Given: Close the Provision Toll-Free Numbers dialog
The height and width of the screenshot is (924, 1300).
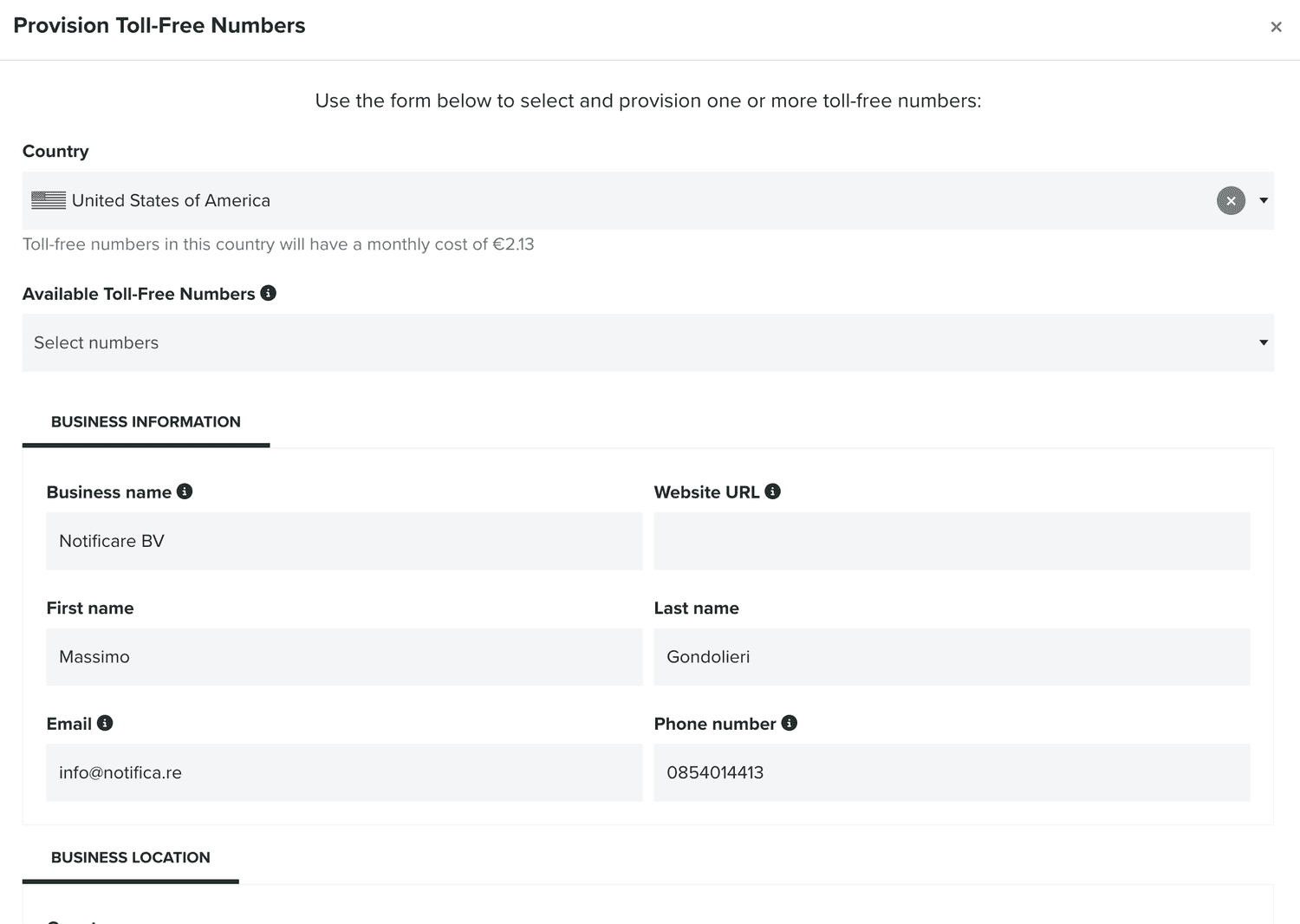Looking at the screenshot, I should 1276,27.
